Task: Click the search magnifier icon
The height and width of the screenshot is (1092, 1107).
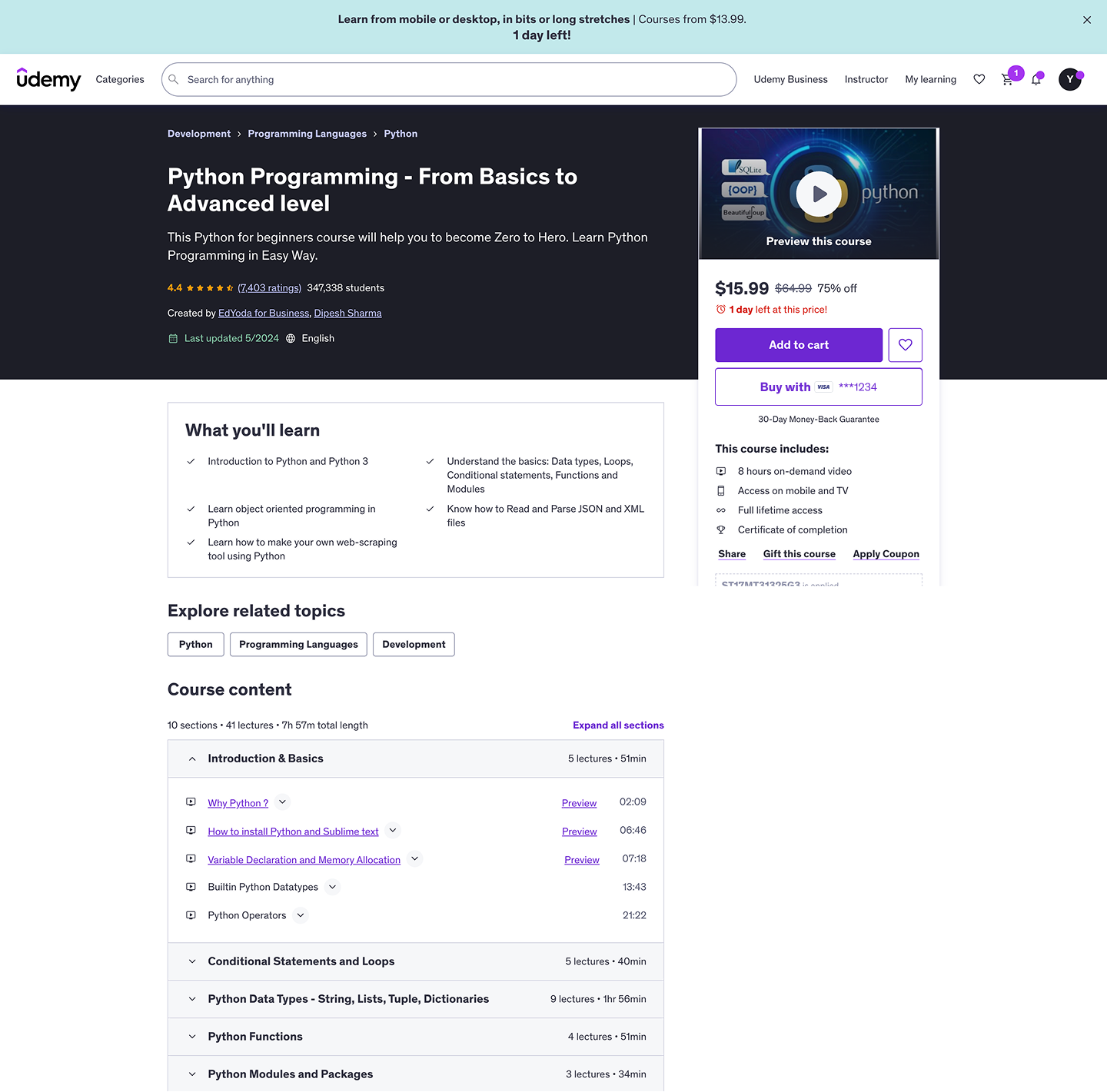Action: (174, 79)
